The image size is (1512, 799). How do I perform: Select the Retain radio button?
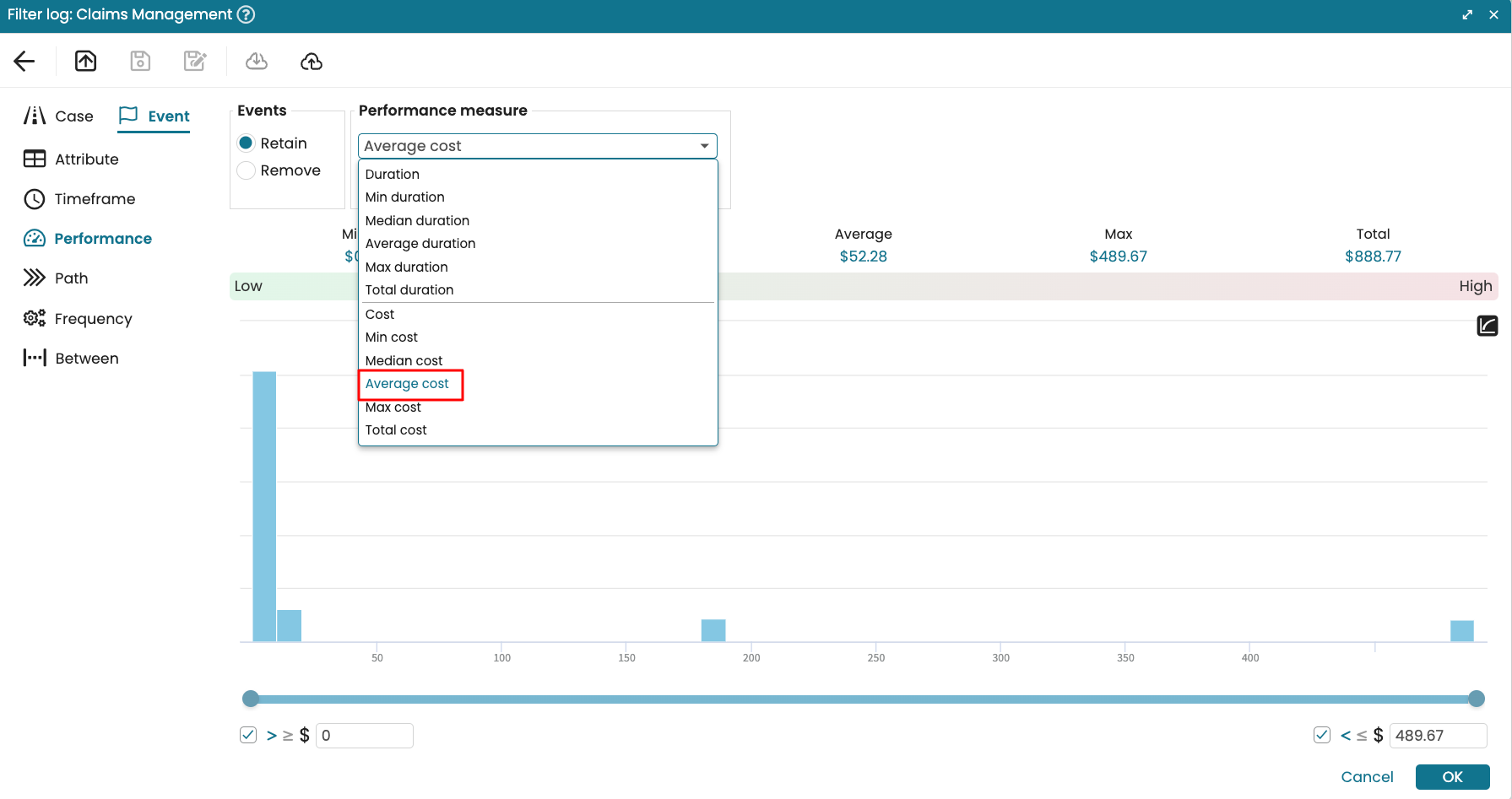click(x=247, y=143)
